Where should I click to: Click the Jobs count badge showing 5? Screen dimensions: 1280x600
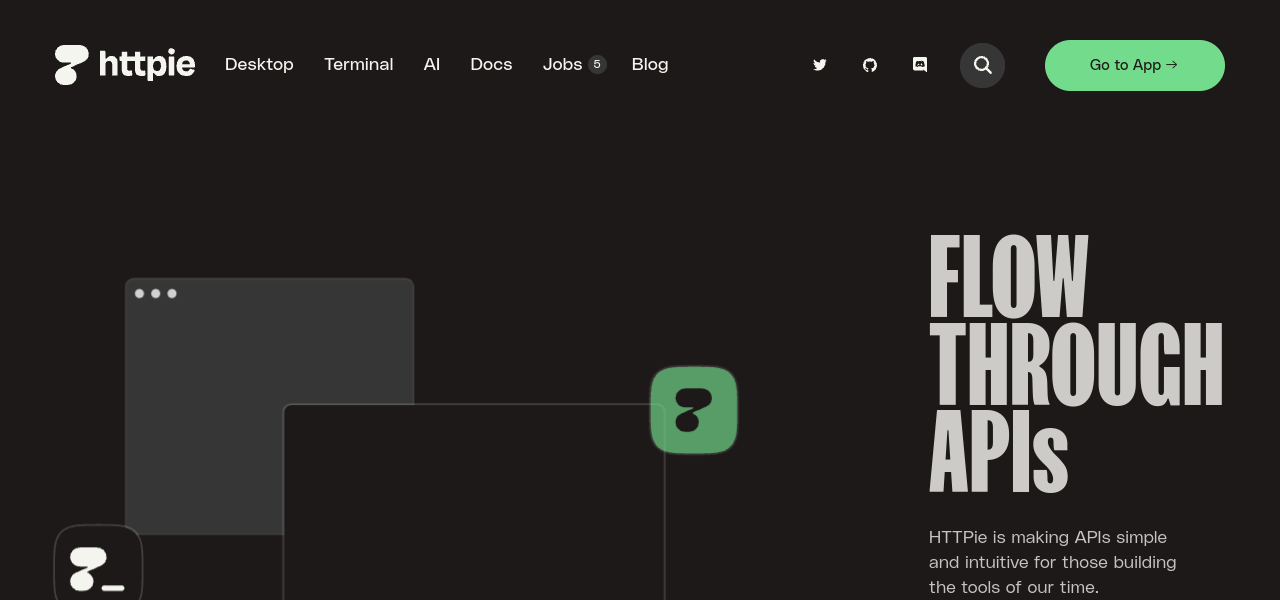[x=597, y=64]
